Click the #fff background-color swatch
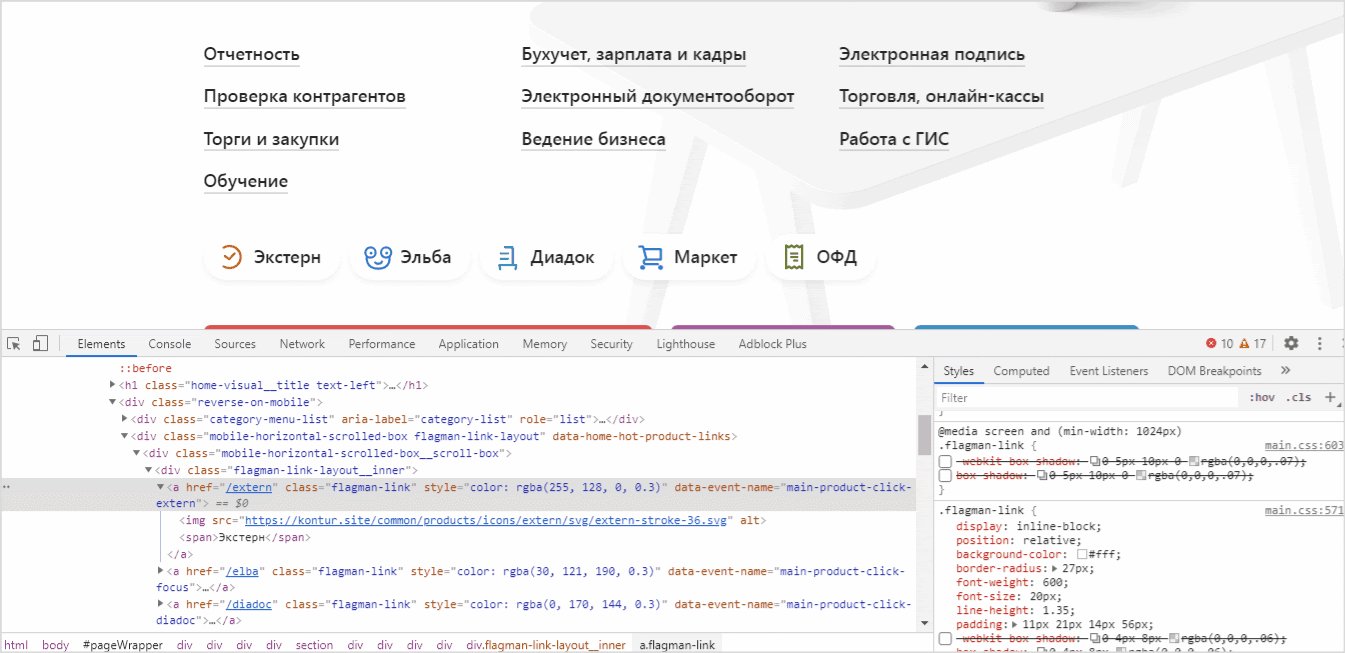The image size is (1345, 653). pos(1082,554)
